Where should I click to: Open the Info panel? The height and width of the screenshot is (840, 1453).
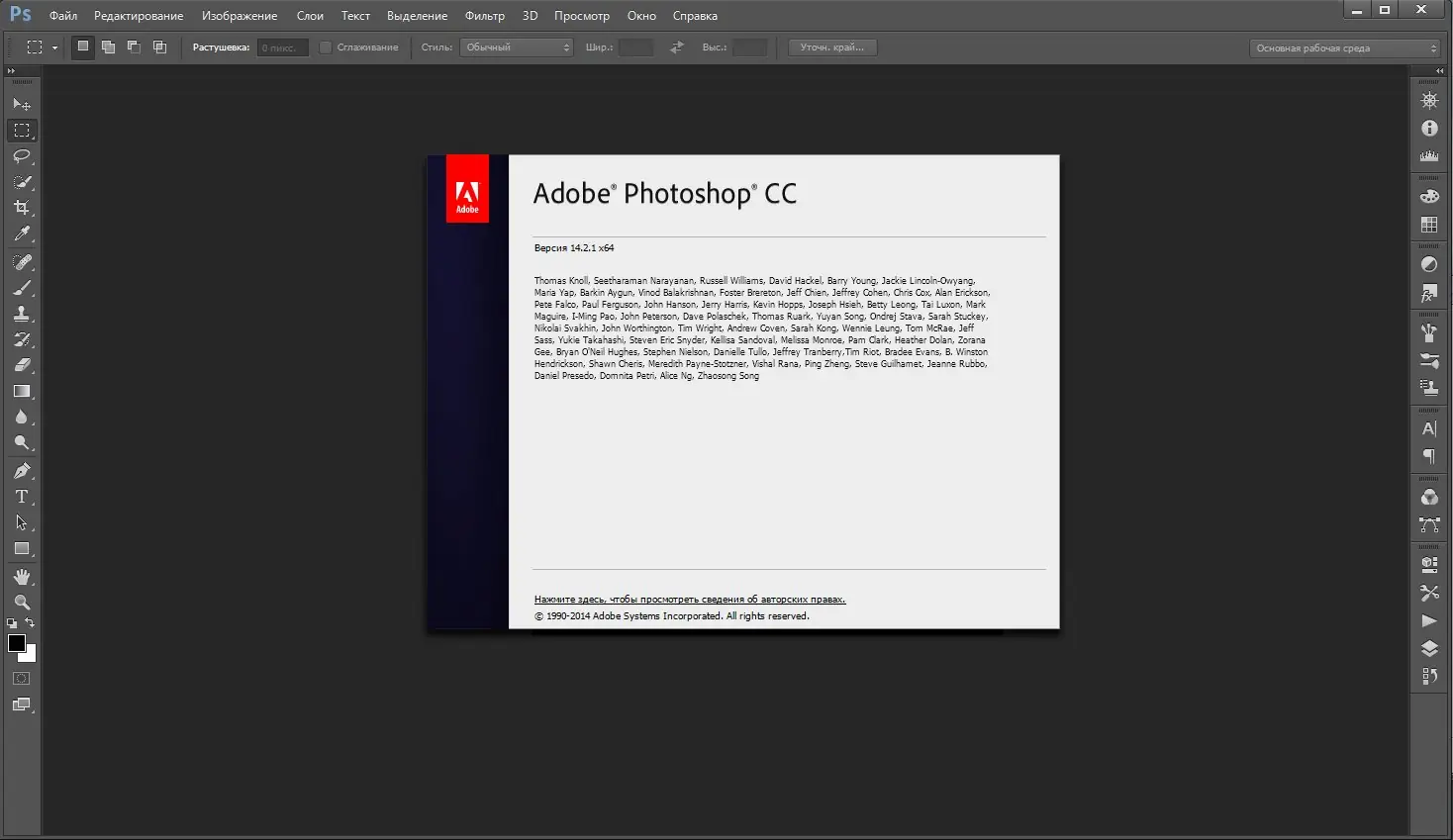pyautogui.click(x=1429, y=128)
